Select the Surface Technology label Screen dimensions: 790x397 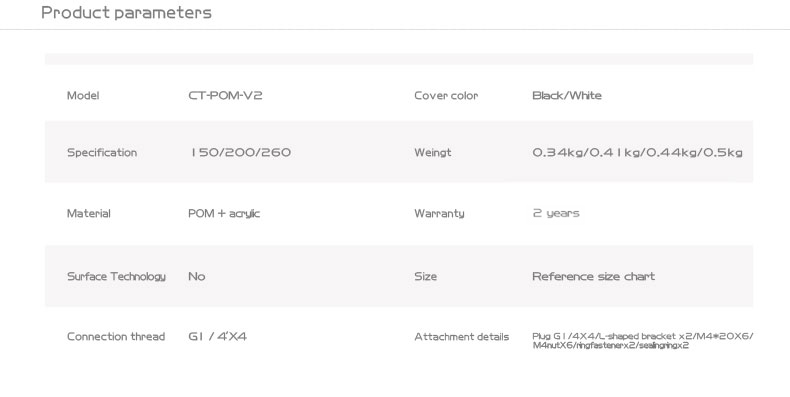116,277
